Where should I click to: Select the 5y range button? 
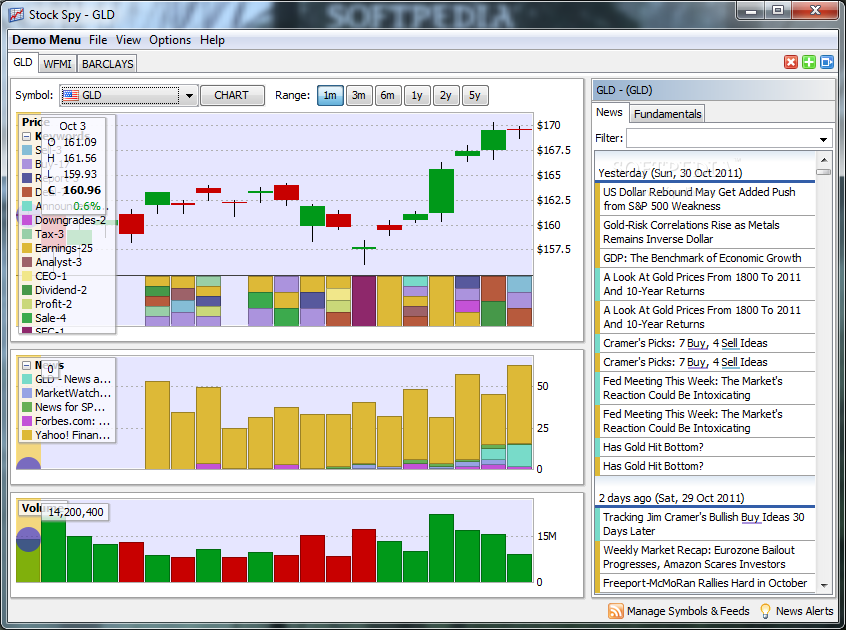point(475,95)
